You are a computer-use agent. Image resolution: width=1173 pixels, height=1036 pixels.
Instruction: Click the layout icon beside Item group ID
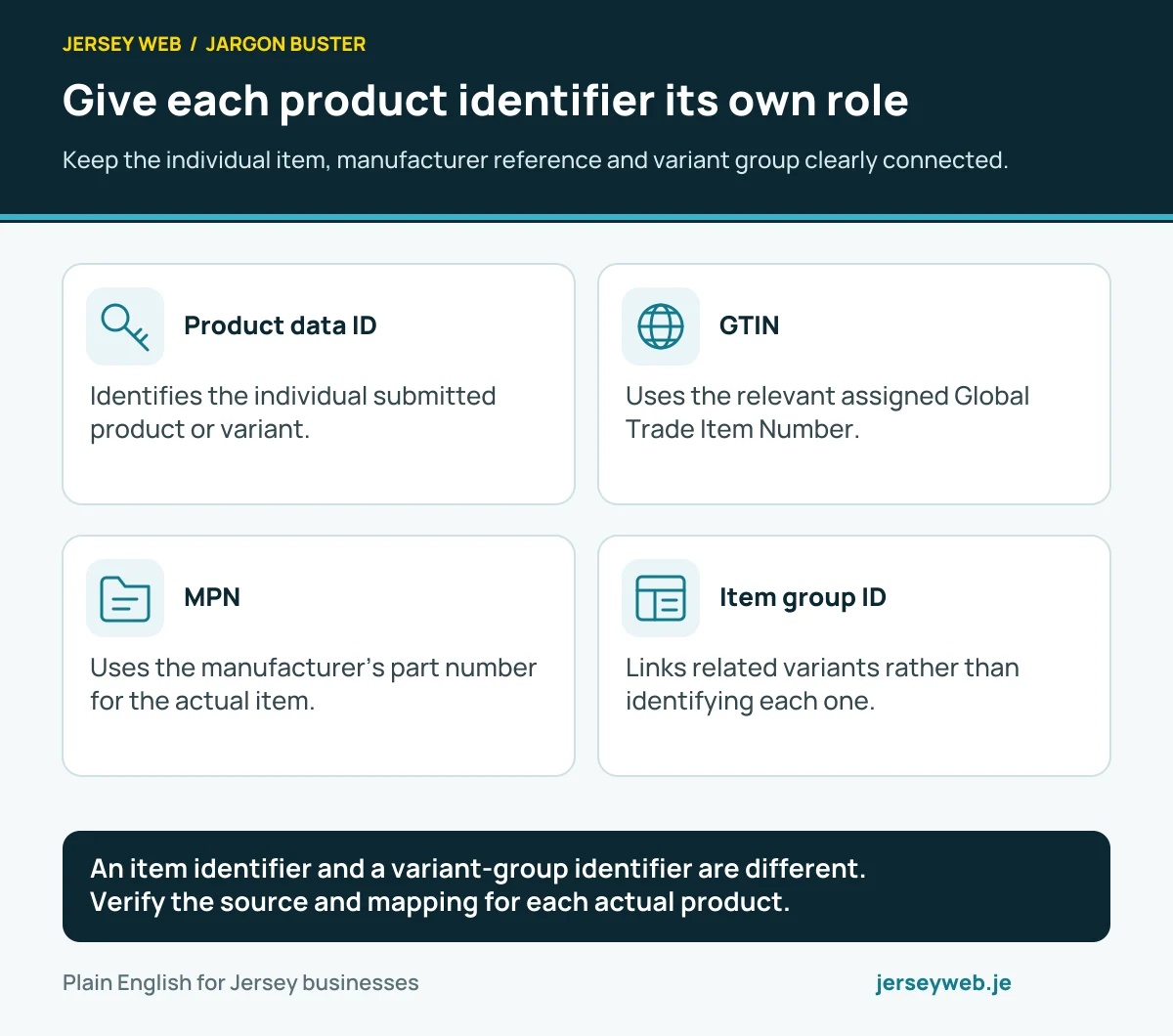click(661, 598)
